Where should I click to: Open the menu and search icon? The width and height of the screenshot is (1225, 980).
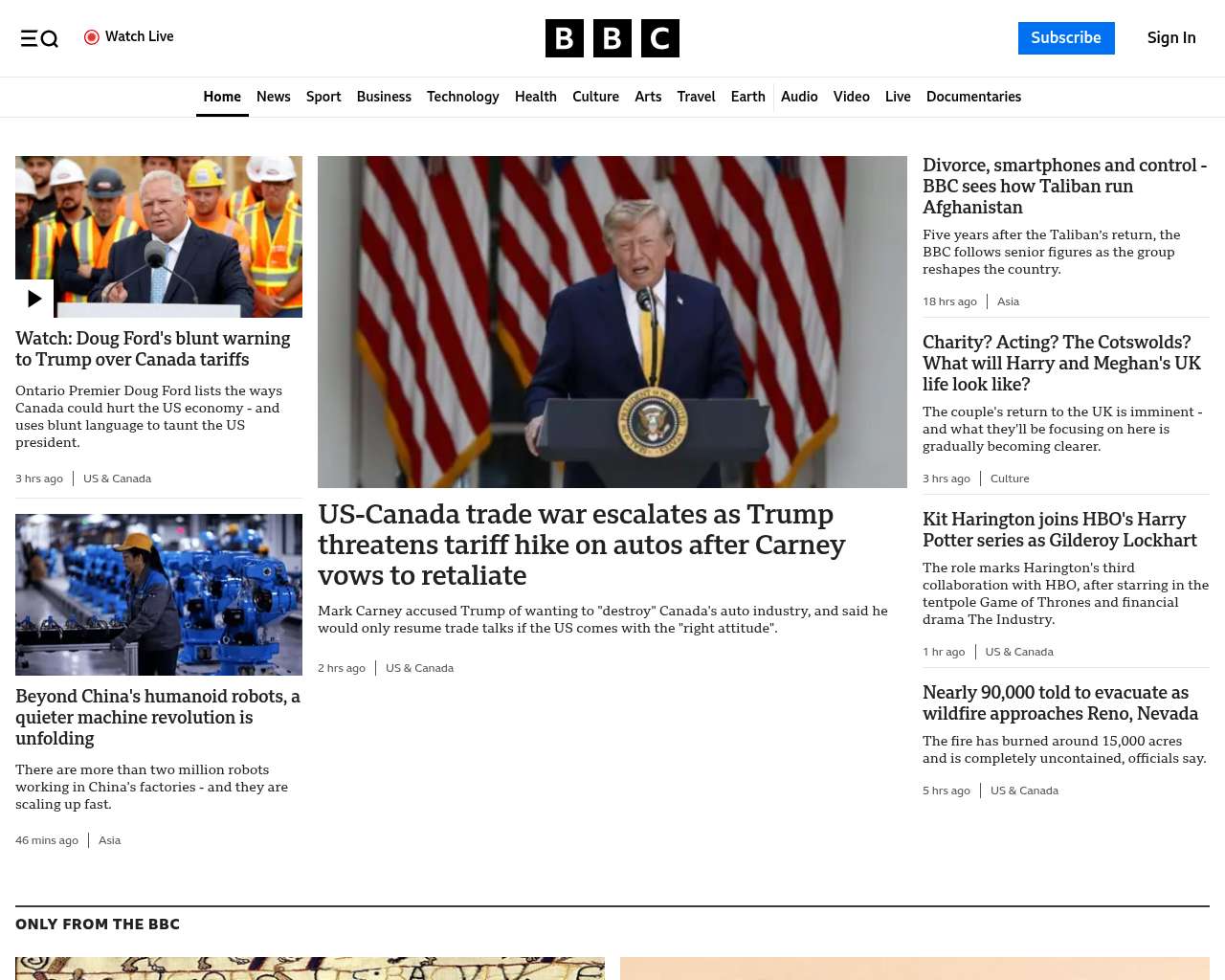(x=39, y=38)
